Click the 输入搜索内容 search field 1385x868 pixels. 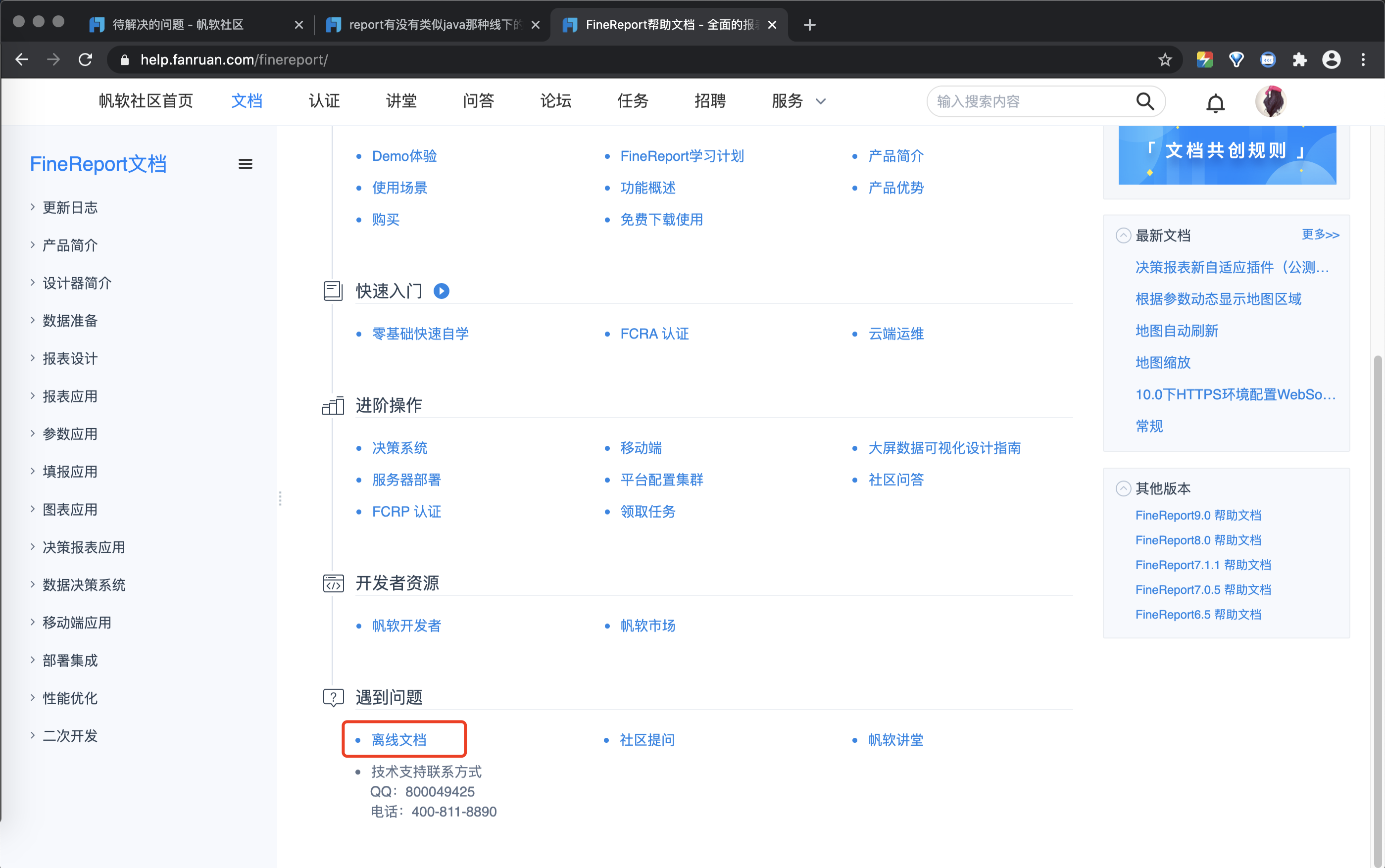(1028, 101)
